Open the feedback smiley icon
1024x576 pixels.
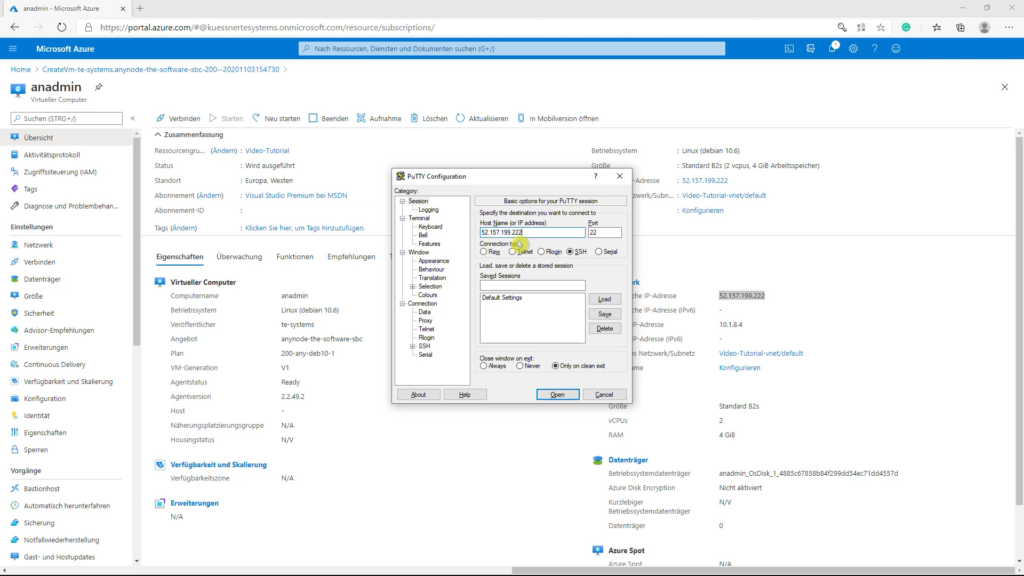click(896, 48)
